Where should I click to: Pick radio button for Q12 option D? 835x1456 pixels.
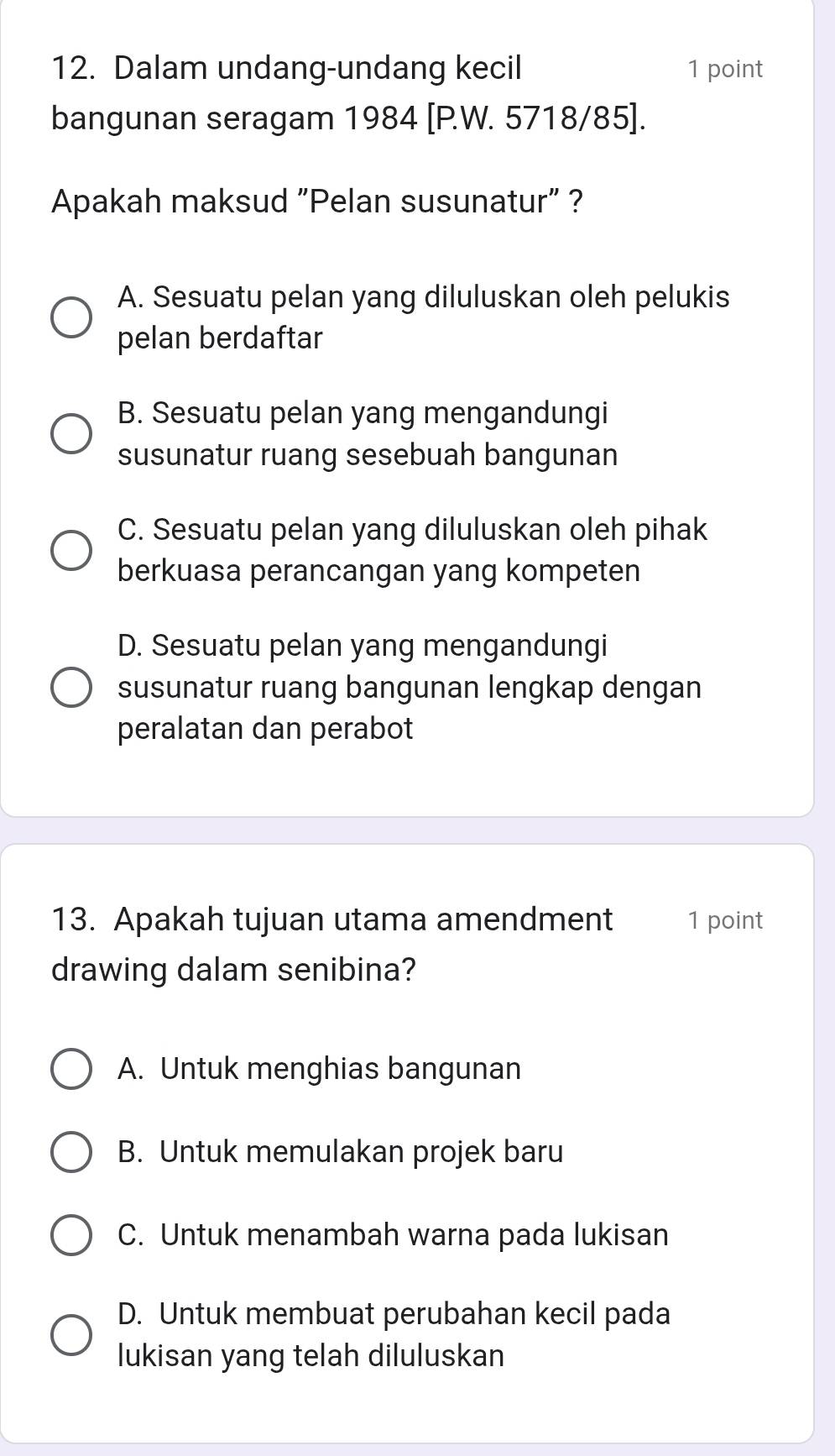71,687
